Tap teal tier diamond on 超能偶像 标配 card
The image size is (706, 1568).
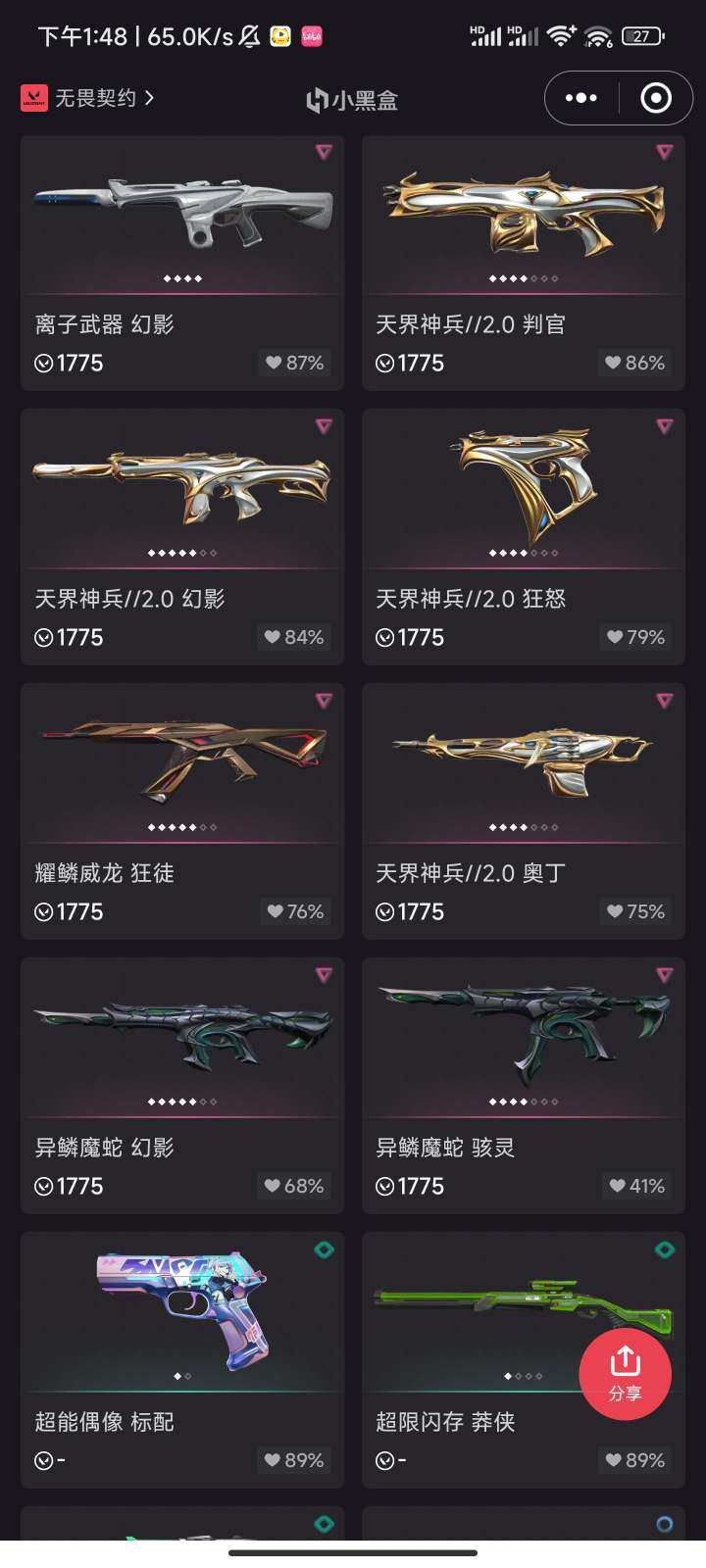(324, 1249)
